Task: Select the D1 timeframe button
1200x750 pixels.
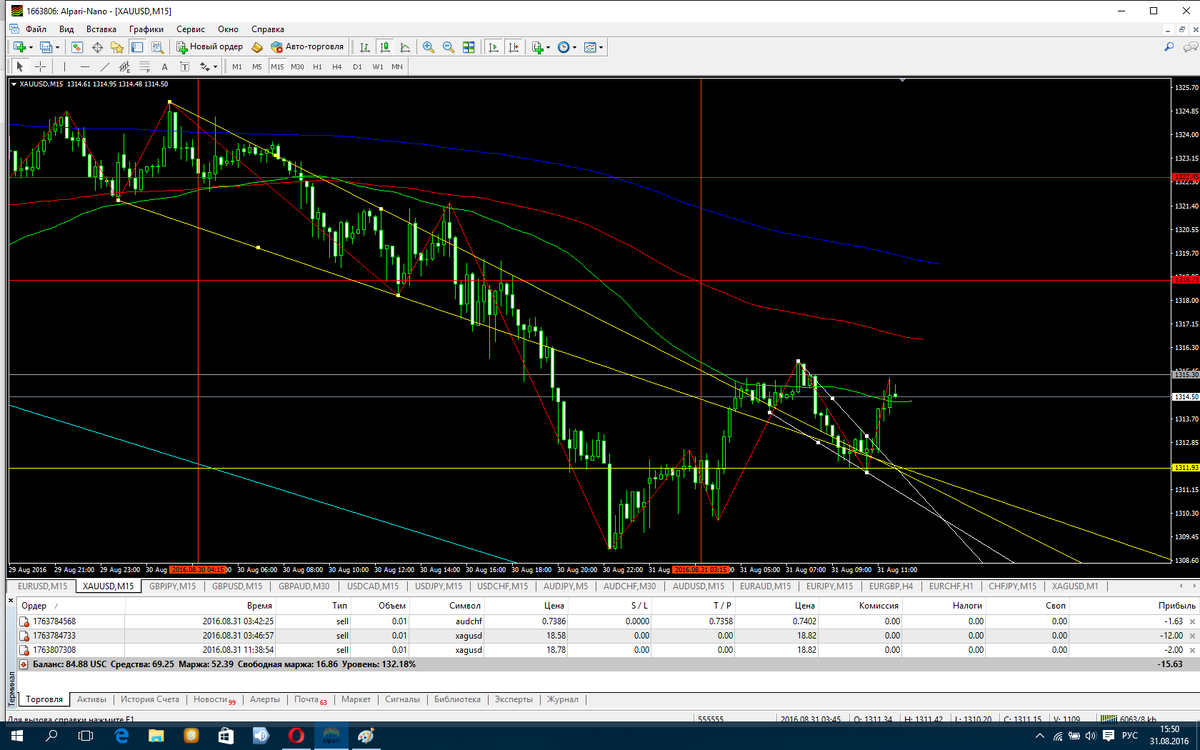Action: [x=357, y=66]
